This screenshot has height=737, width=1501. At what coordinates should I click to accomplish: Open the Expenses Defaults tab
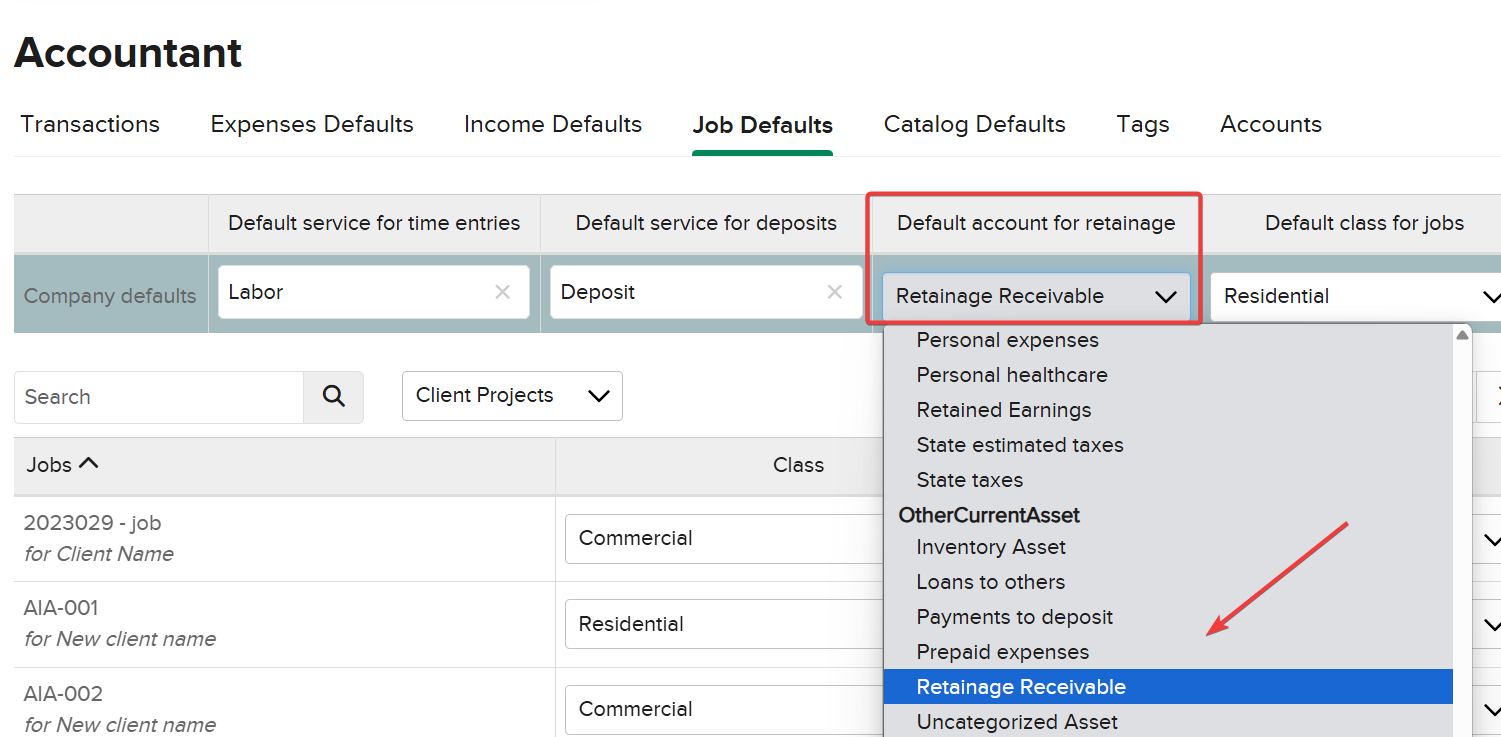pyautogui.click(x=312, y=125)
